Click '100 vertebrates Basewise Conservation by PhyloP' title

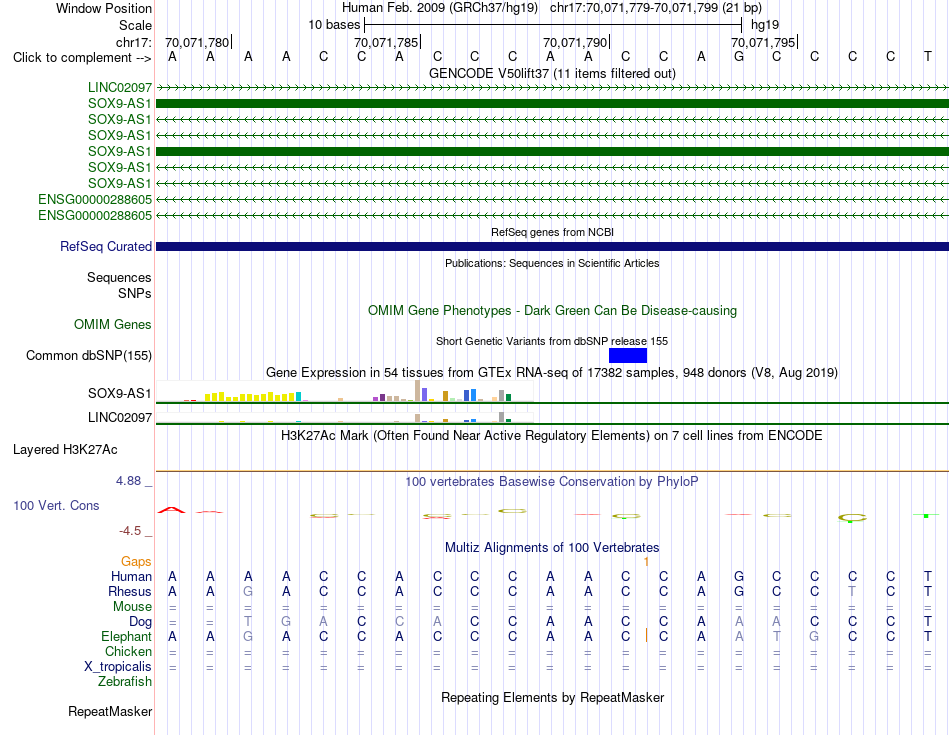[x=552, y=482]
